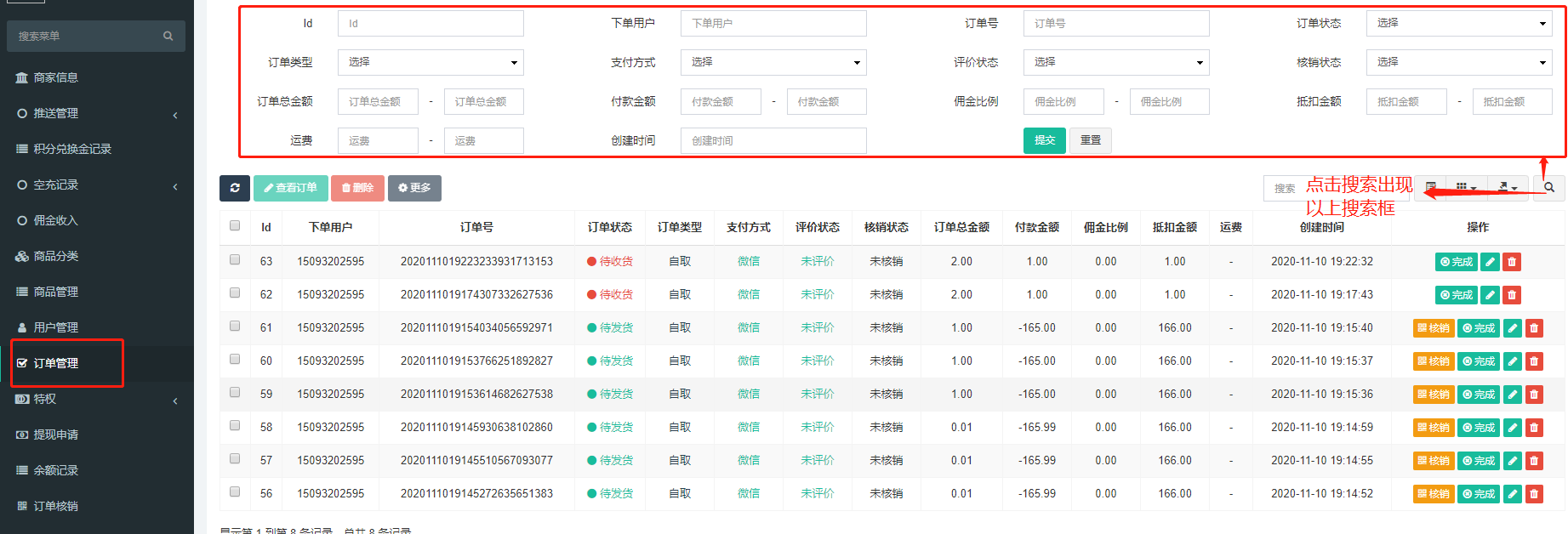Click the red trash icon for order 63

point(1512,262)
